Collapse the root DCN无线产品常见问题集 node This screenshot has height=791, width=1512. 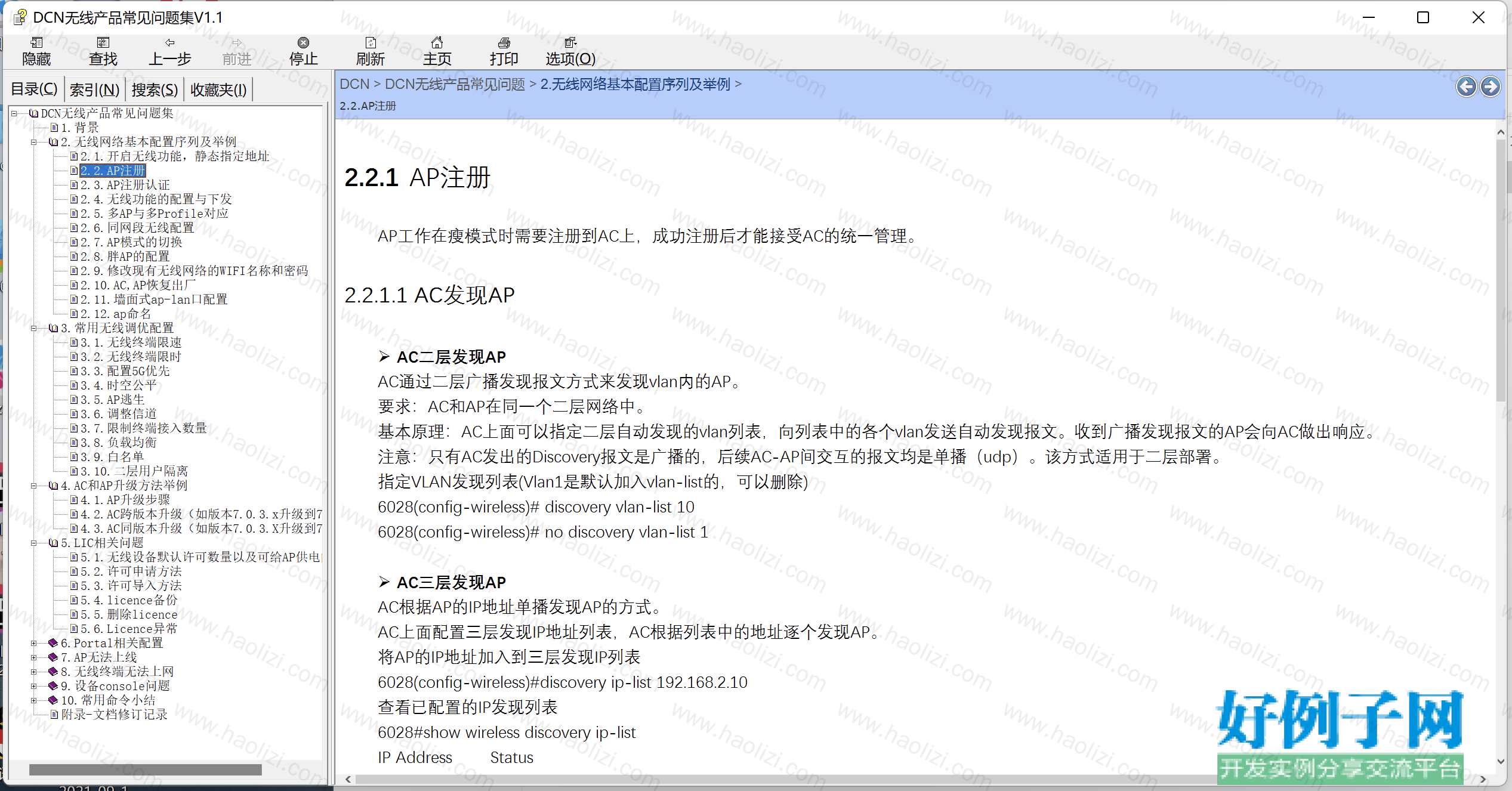pos(14,113)
